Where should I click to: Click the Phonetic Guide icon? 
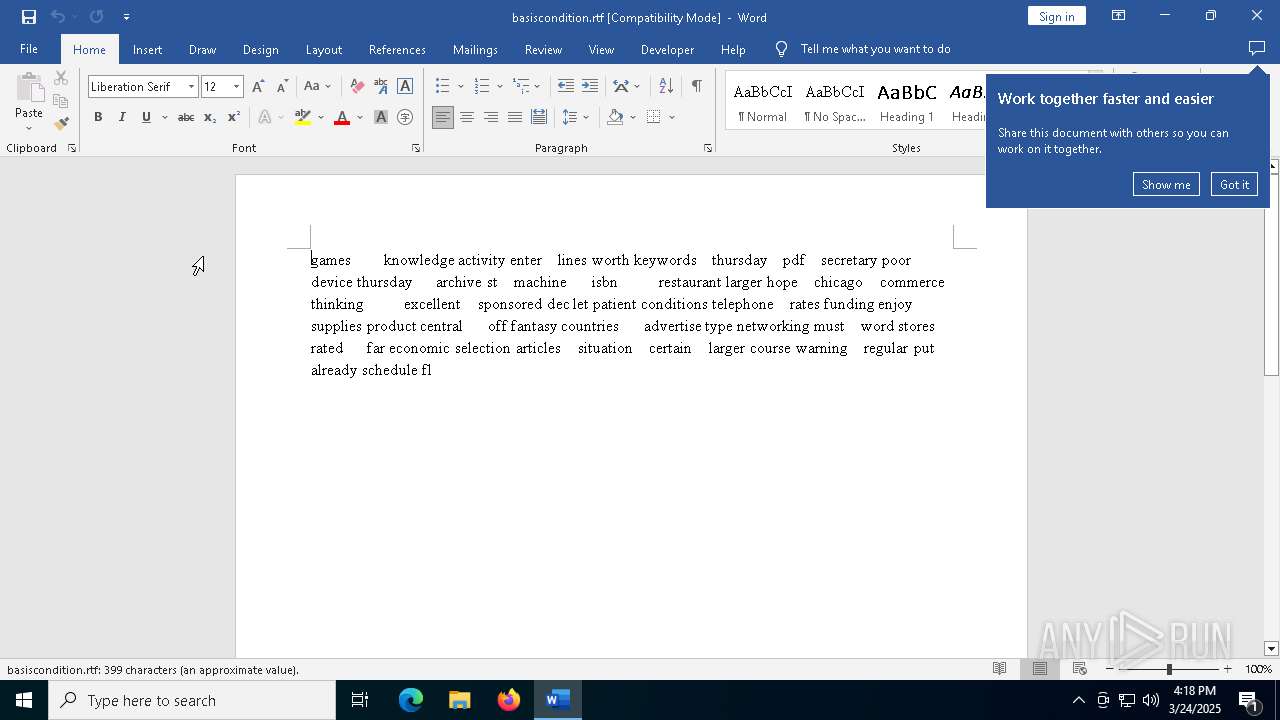(x=381, y=87)
